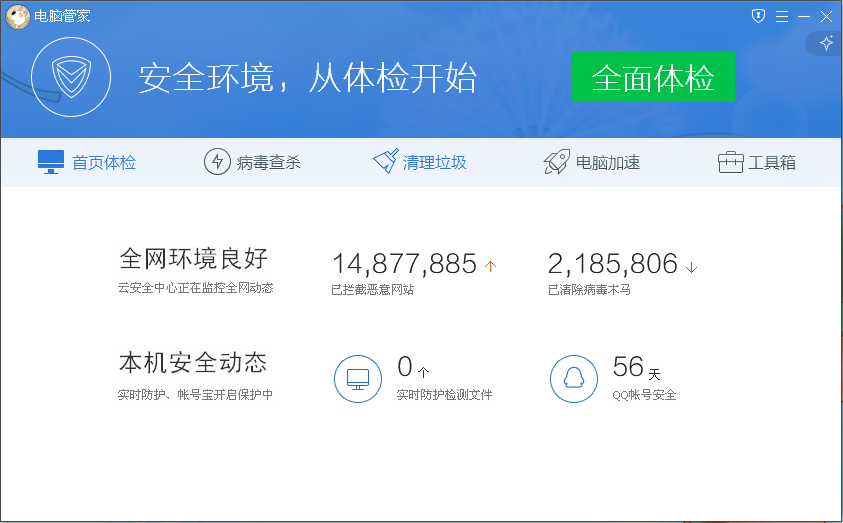The height and width of the screenshot is (523, 843).
Task: Click the QQ penguin account security icon
Action: 574,379
